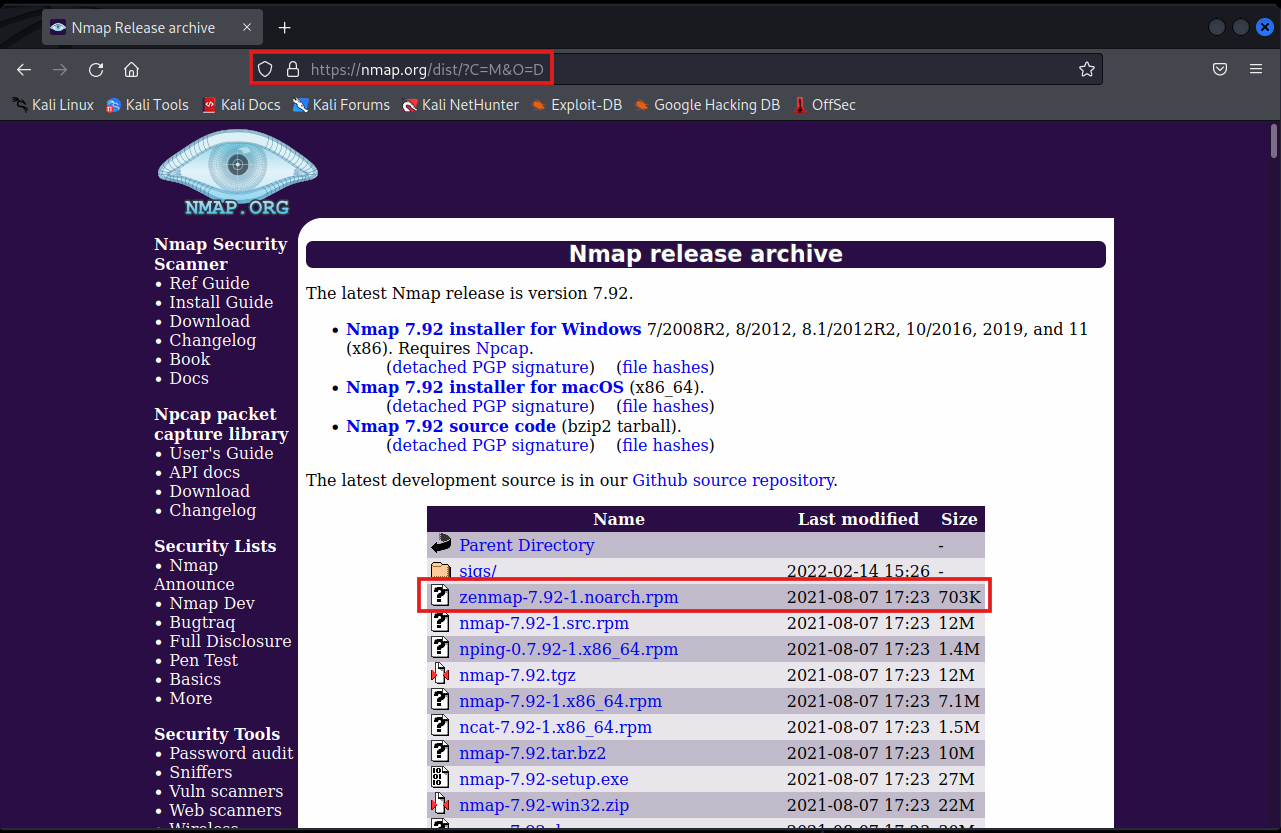Open the Vuln scanners sidebar link
The width and height of the screenshot is (1281, 833).
[226, 791]
